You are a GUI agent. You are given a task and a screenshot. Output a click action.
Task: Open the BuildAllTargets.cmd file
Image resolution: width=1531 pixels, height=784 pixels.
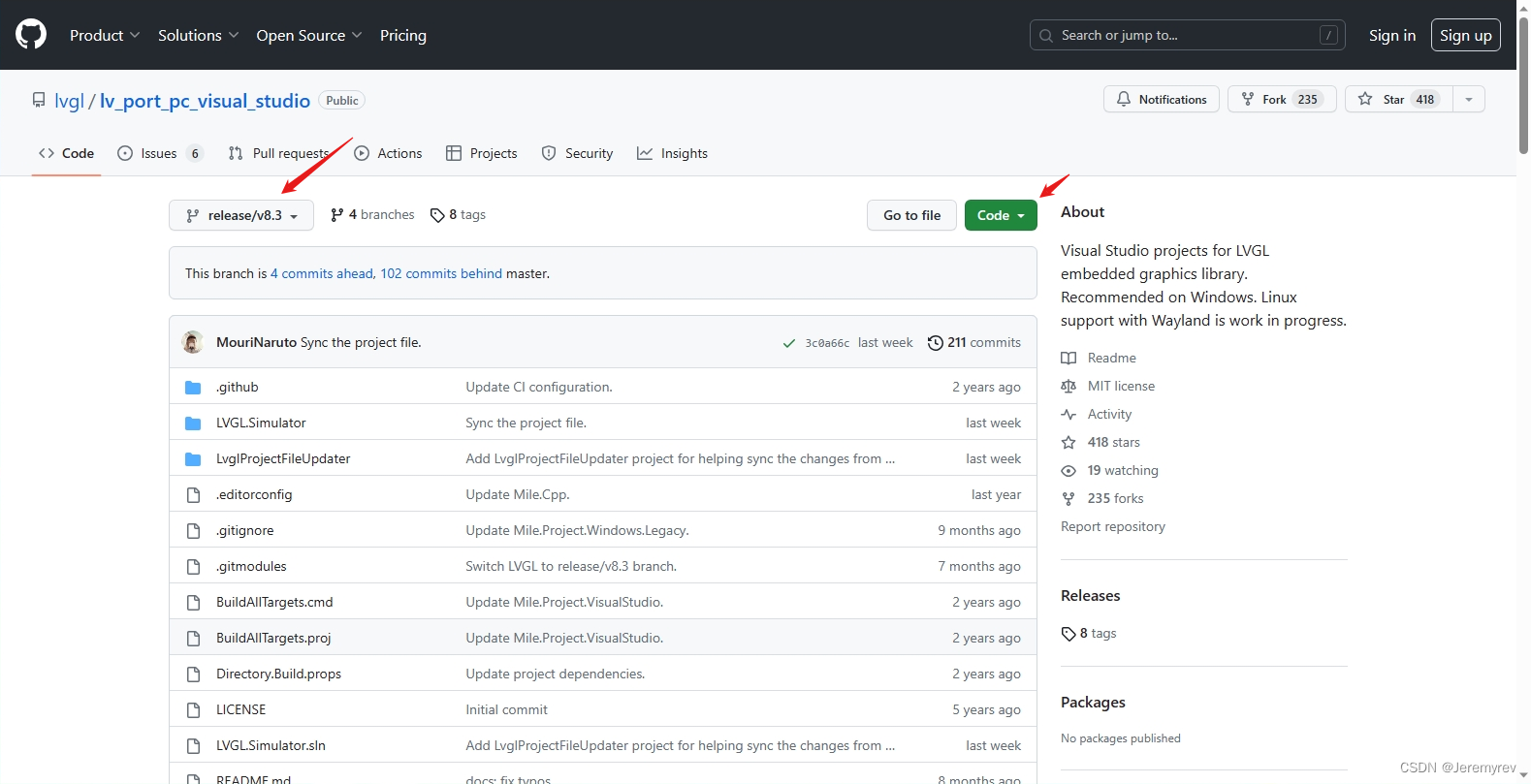coord(274,602)
